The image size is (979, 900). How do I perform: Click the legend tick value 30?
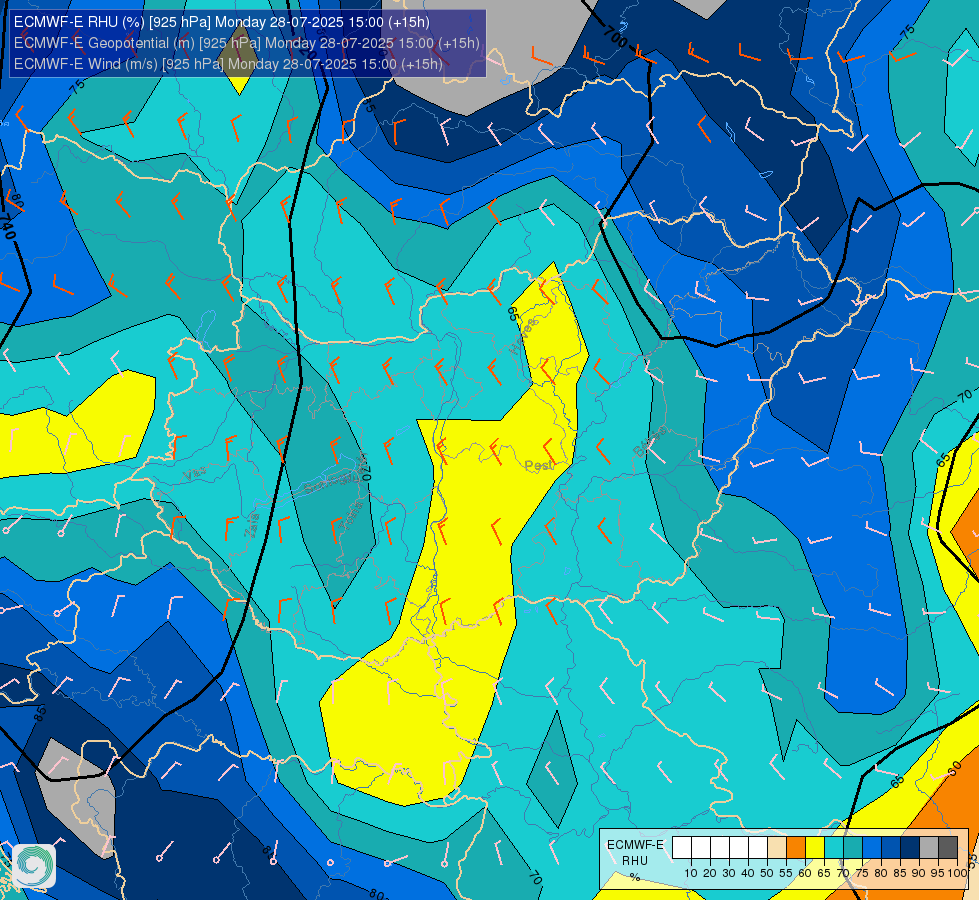pyautogui.click(x=729, y=873)
